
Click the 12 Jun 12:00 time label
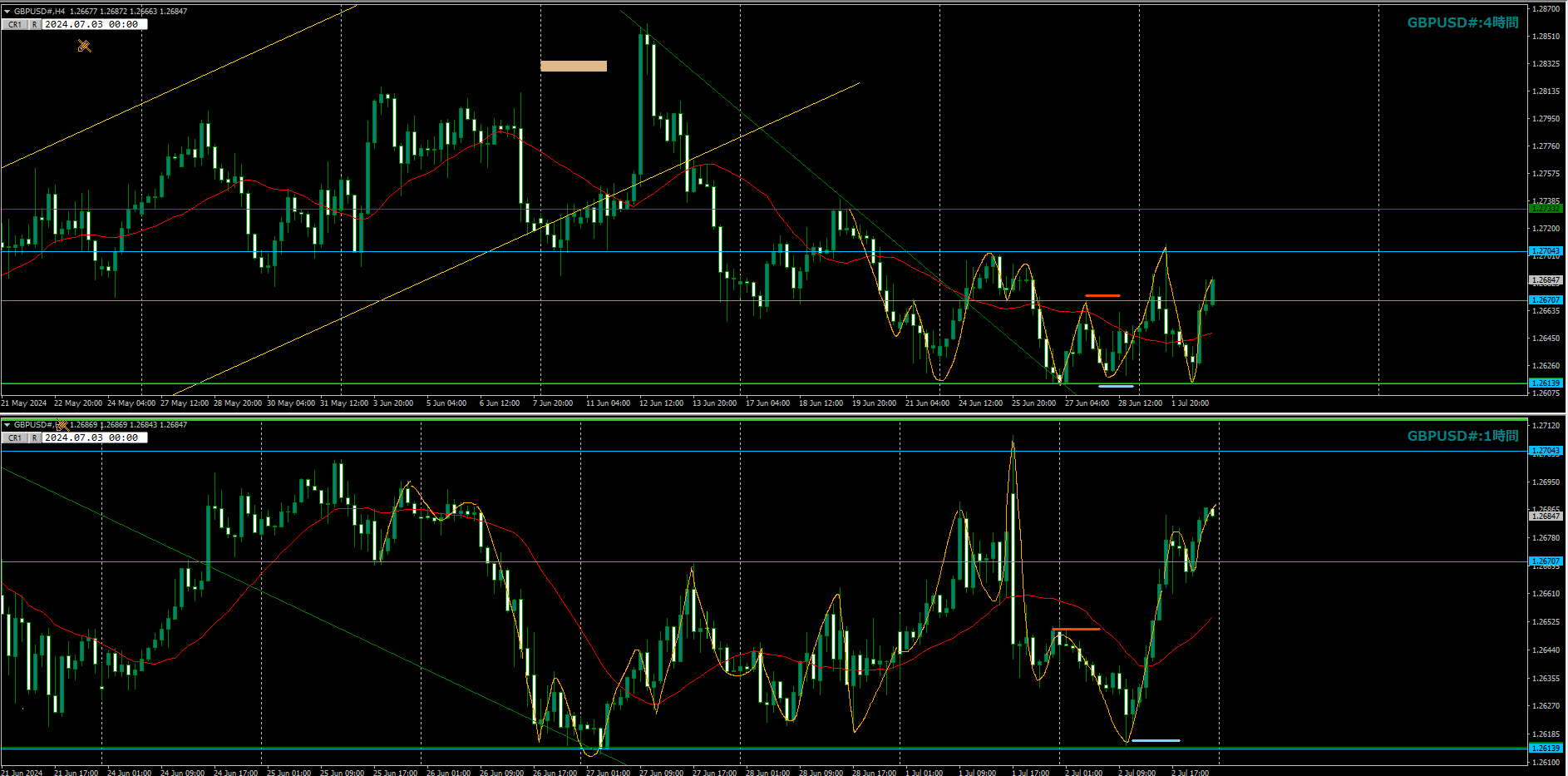[x=661, y=403]
